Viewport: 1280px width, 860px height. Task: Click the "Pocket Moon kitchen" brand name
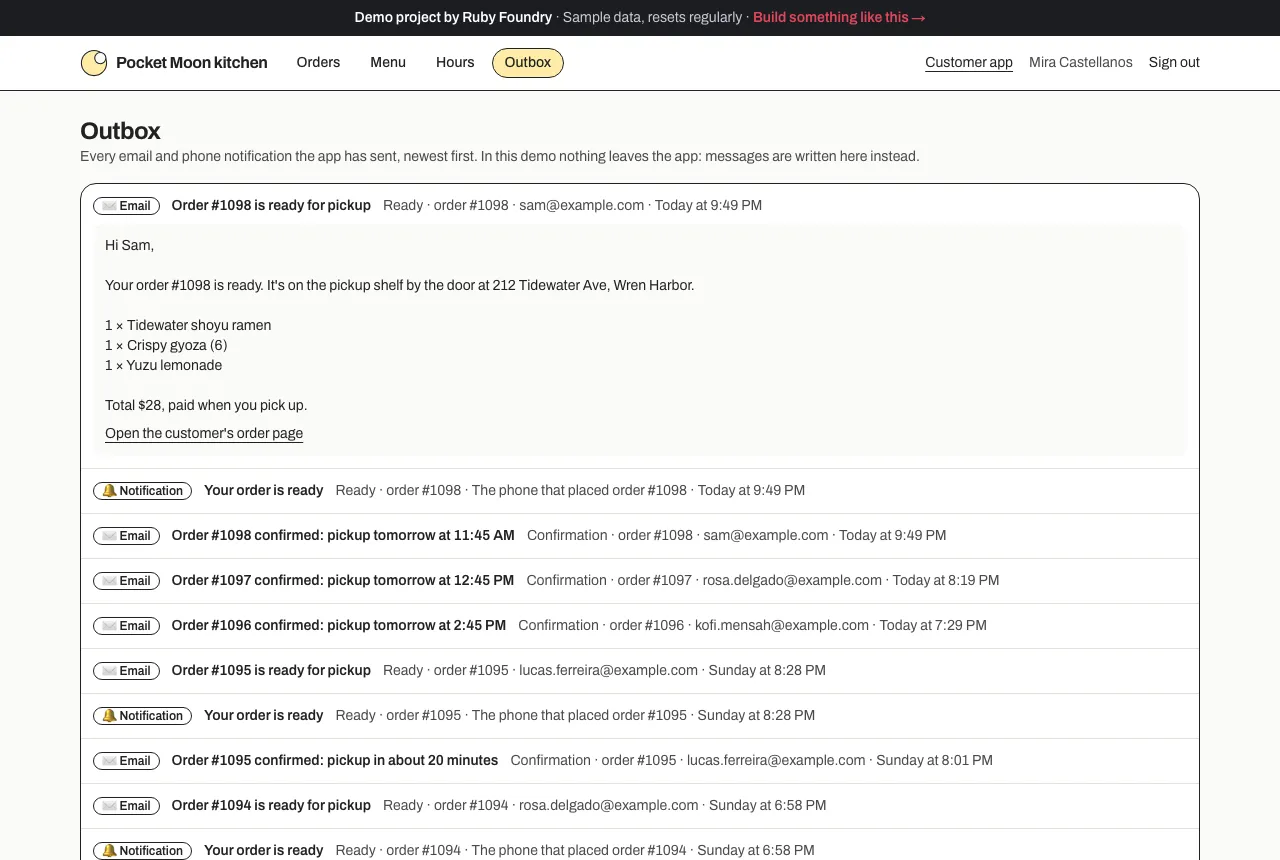[x=192, y=62]
